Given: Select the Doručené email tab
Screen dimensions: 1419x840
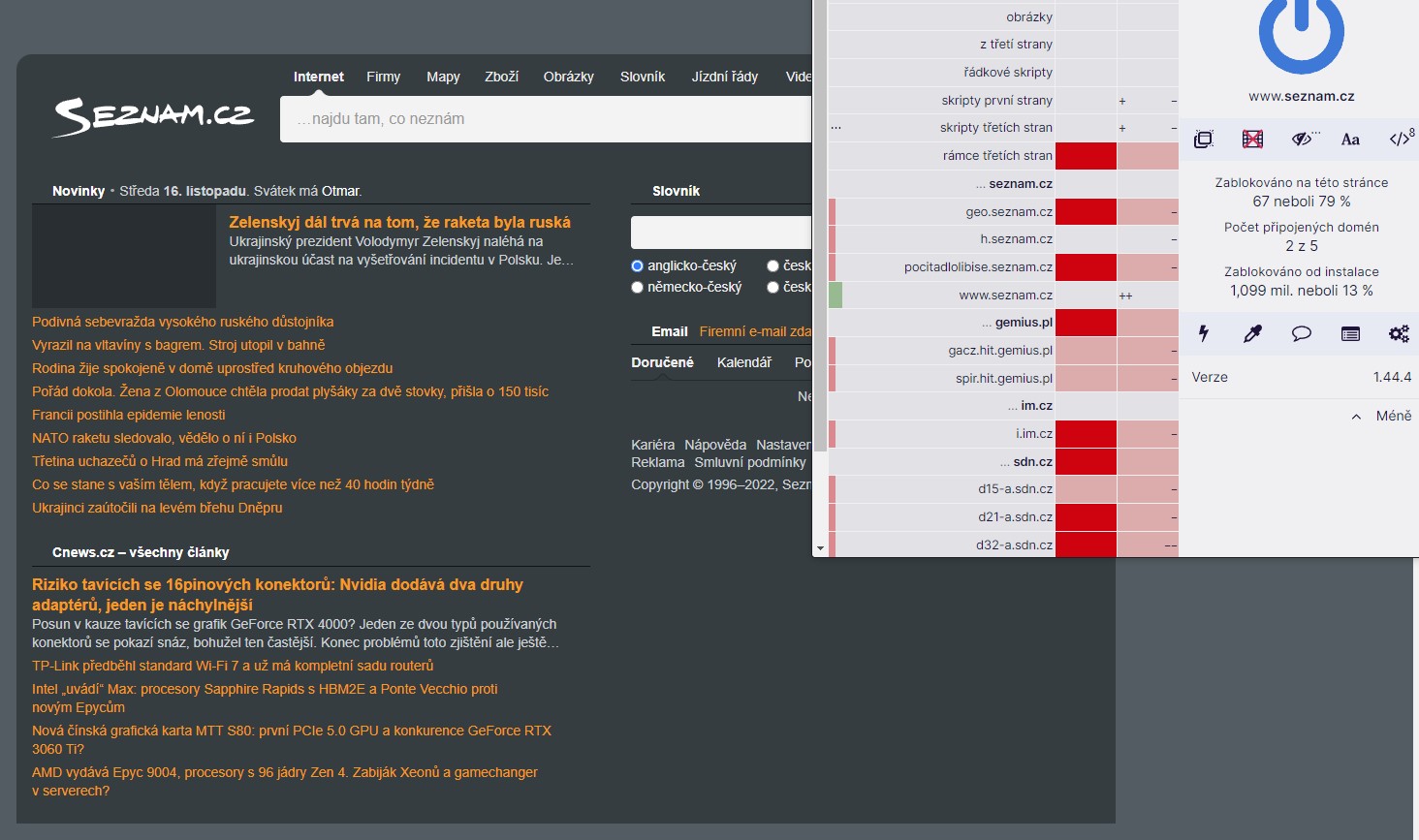Looking at the screenshot, I should (663, 362).
